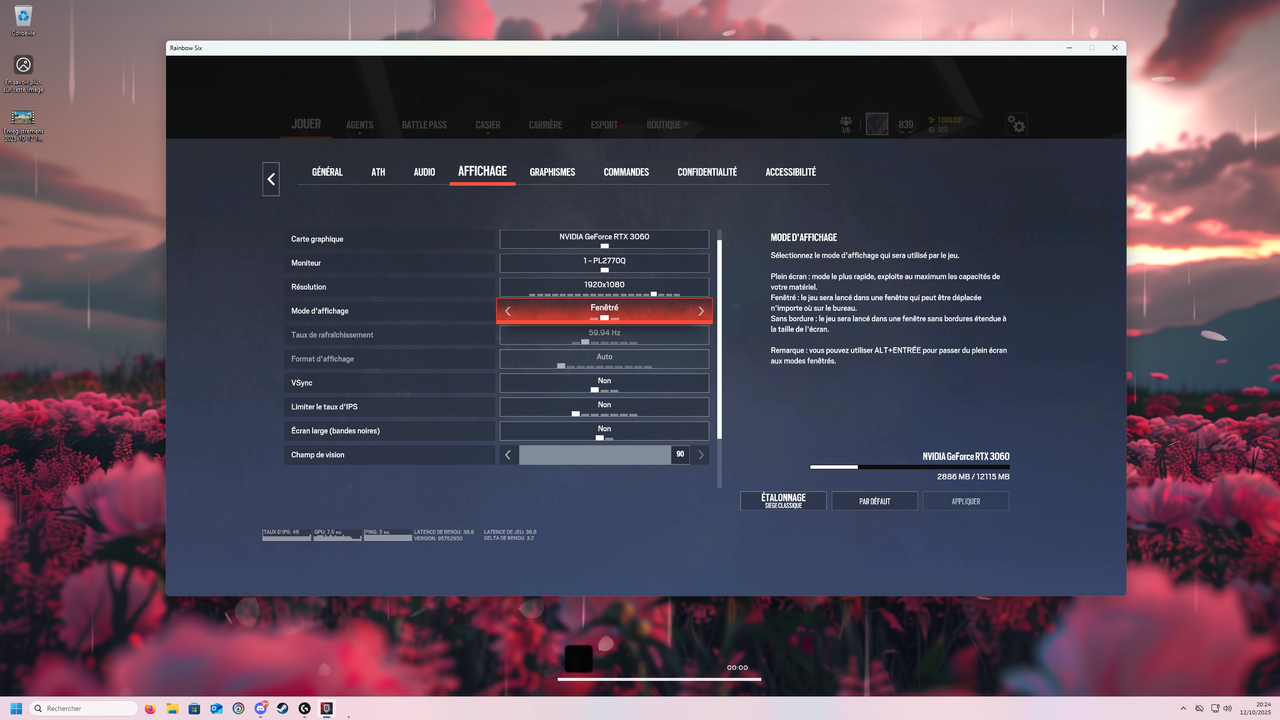Select the Affichage settings tab
1280x720 pixels.
[x=482, y=171]
